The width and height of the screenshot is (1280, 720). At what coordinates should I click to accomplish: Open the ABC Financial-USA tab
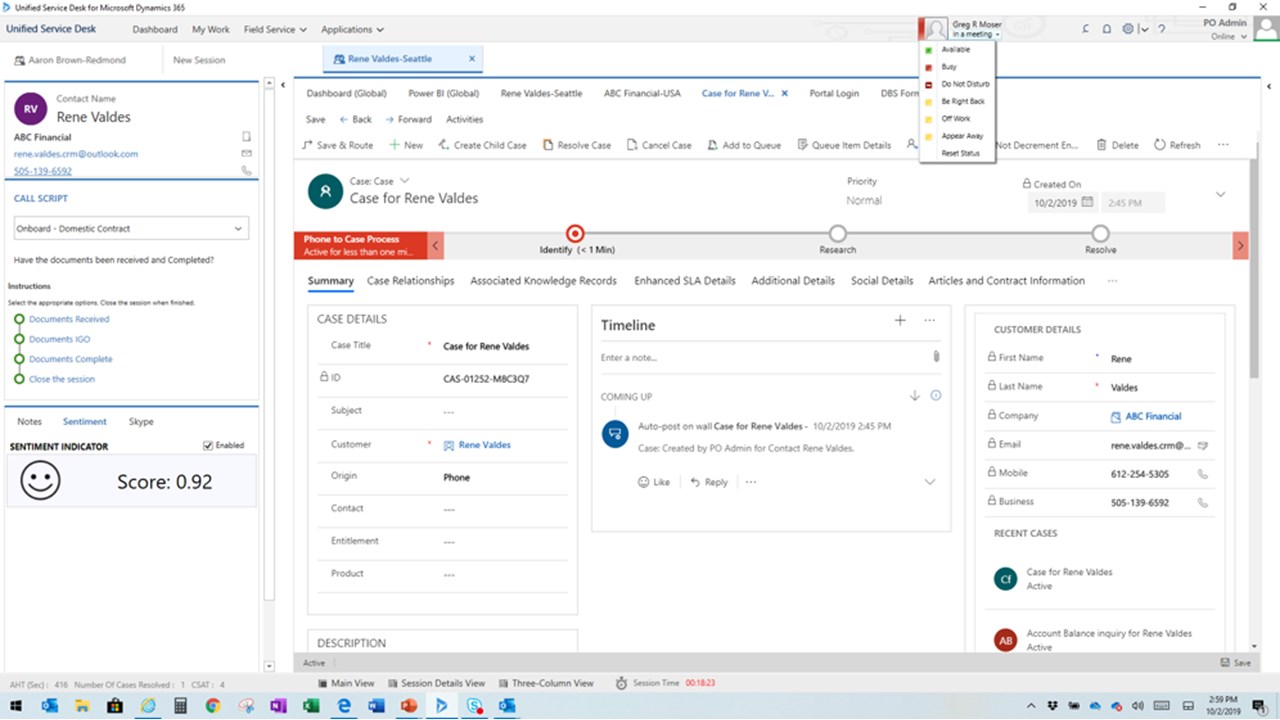[642, 93]
